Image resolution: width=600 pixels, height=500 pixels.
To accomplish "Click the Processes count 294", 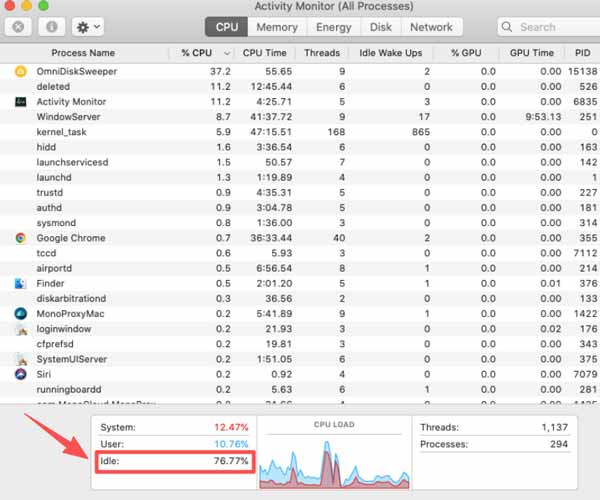I will (559, 444).
